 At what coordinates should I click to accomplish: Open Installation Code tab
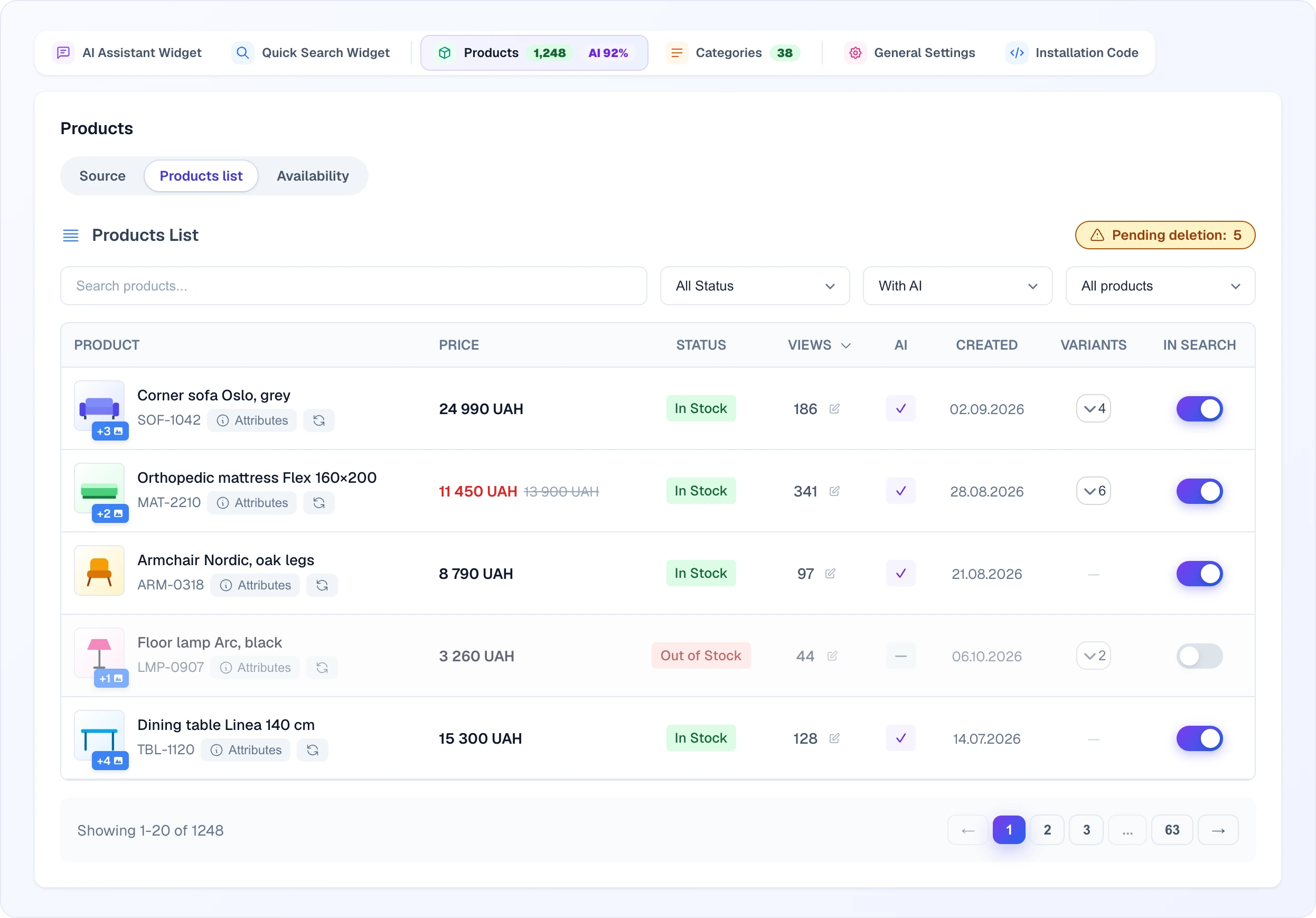coord(1073,53)
